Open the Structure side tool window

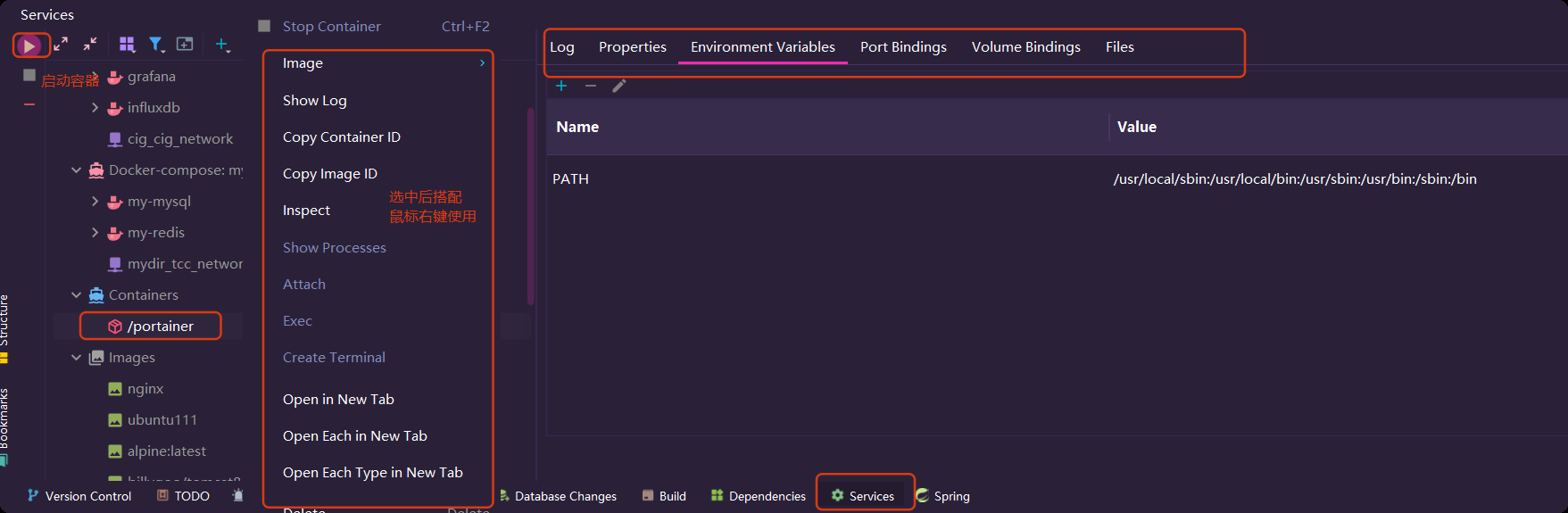pos(4,327)
